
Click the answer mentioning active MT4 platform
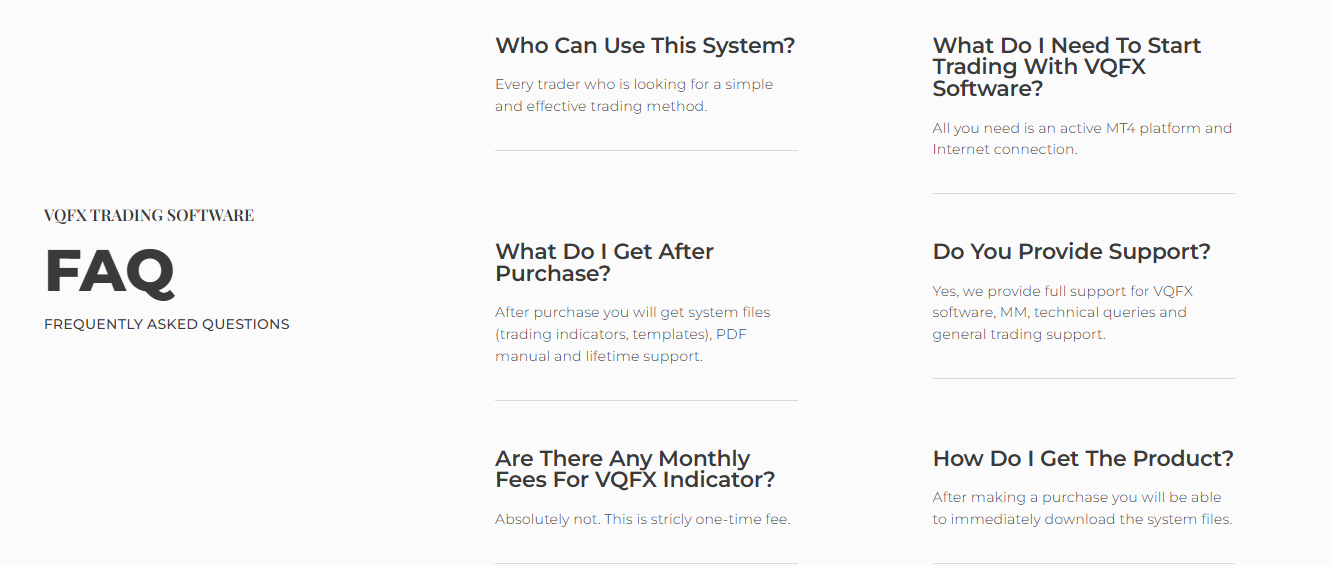(x=1082, y=139)
